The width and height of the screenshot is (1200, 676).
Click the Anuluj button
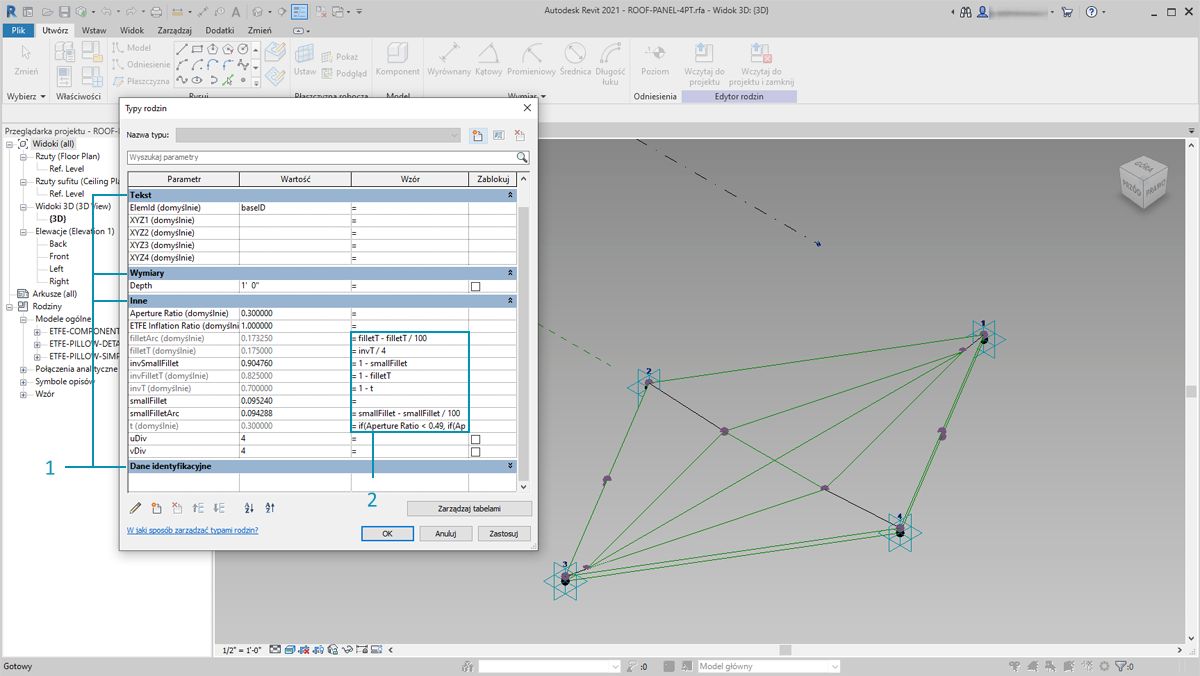pos(445,534)
